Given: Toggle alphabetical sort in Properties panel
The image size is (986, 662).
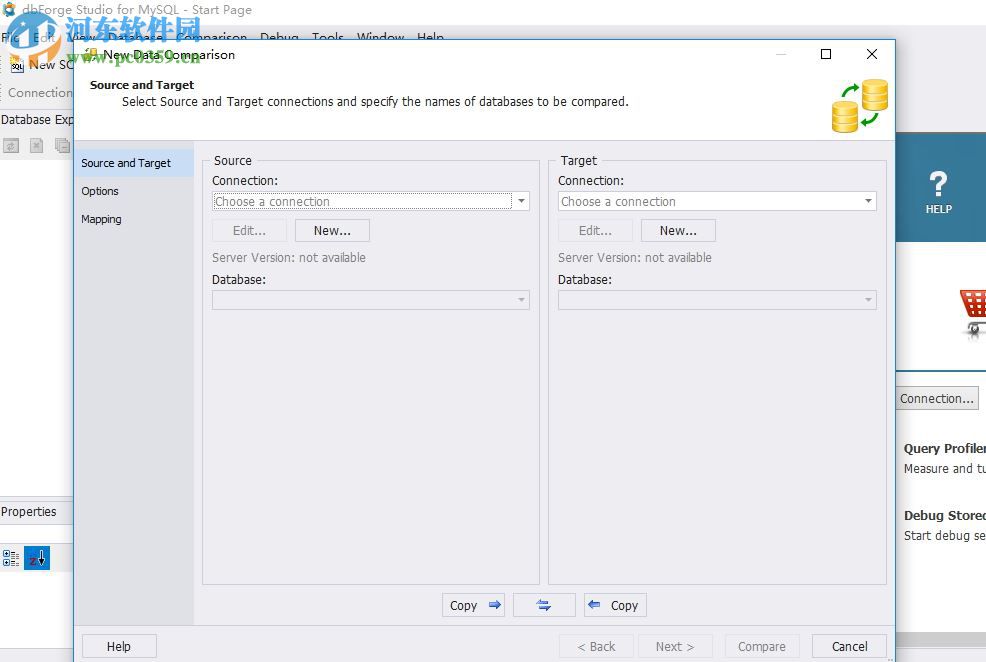Looking at the screenshot, I should point(37,558).
